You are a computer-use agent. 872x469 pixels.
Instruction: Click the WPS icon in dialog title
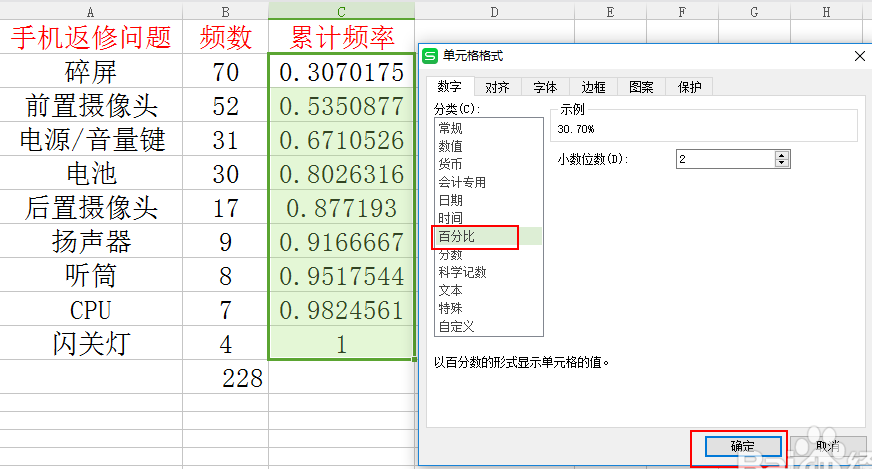point(430,56)
